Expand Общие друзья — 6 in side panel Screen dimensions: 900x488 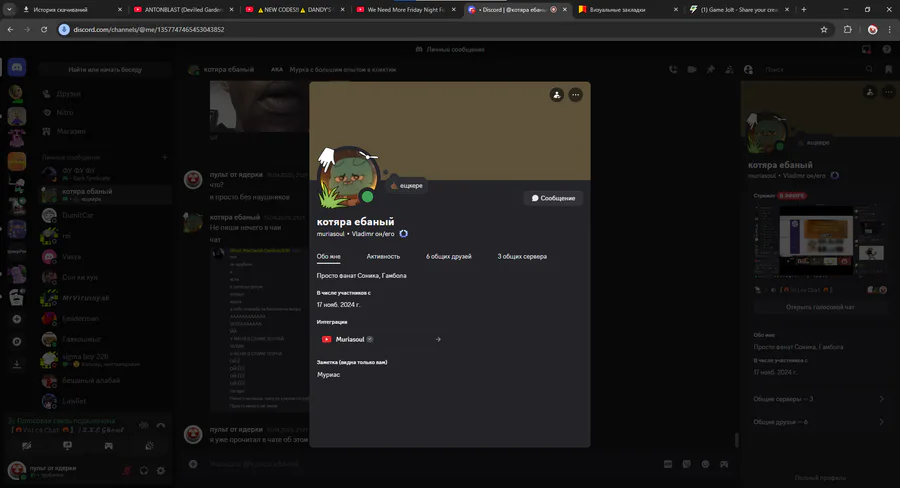point(819,422)
